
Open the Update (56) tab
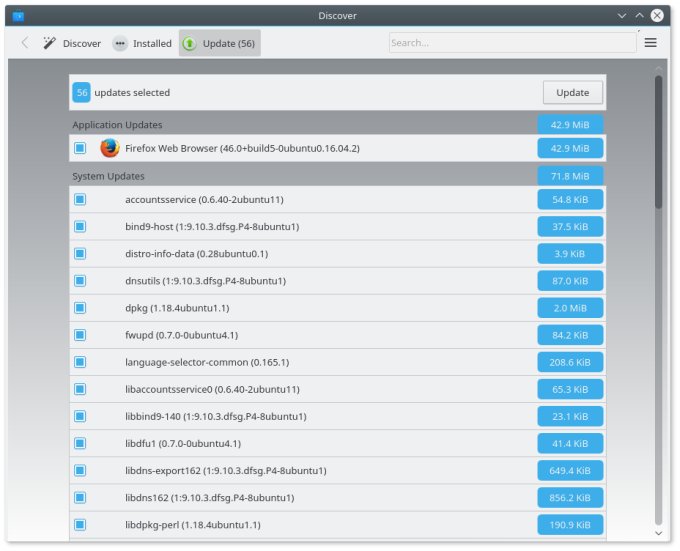[x=220, y=43]
